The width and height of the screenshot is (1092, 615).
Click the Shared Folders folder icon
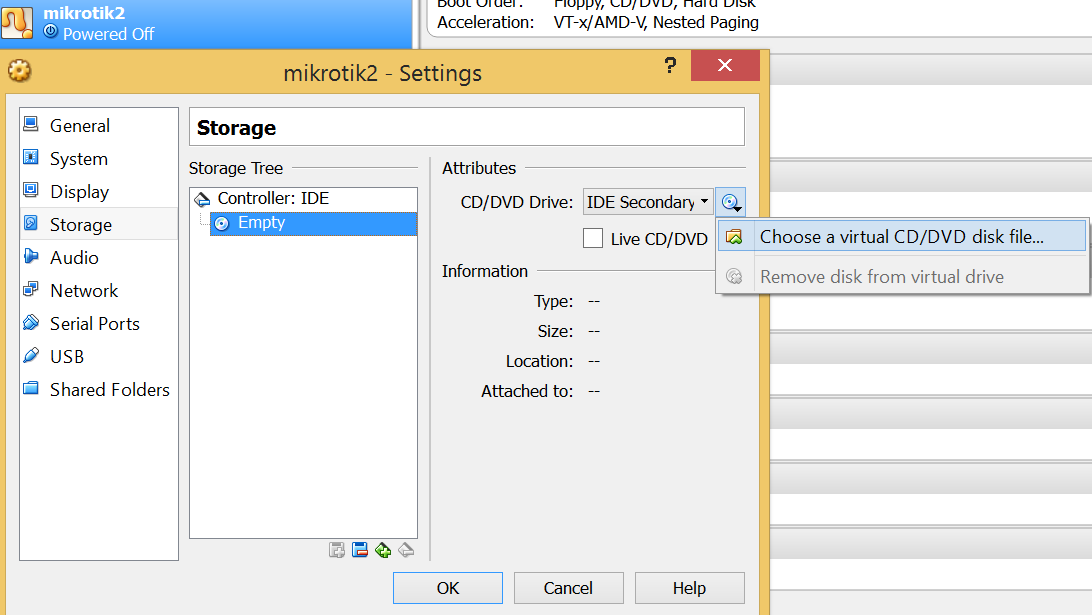tap(31, 388)
